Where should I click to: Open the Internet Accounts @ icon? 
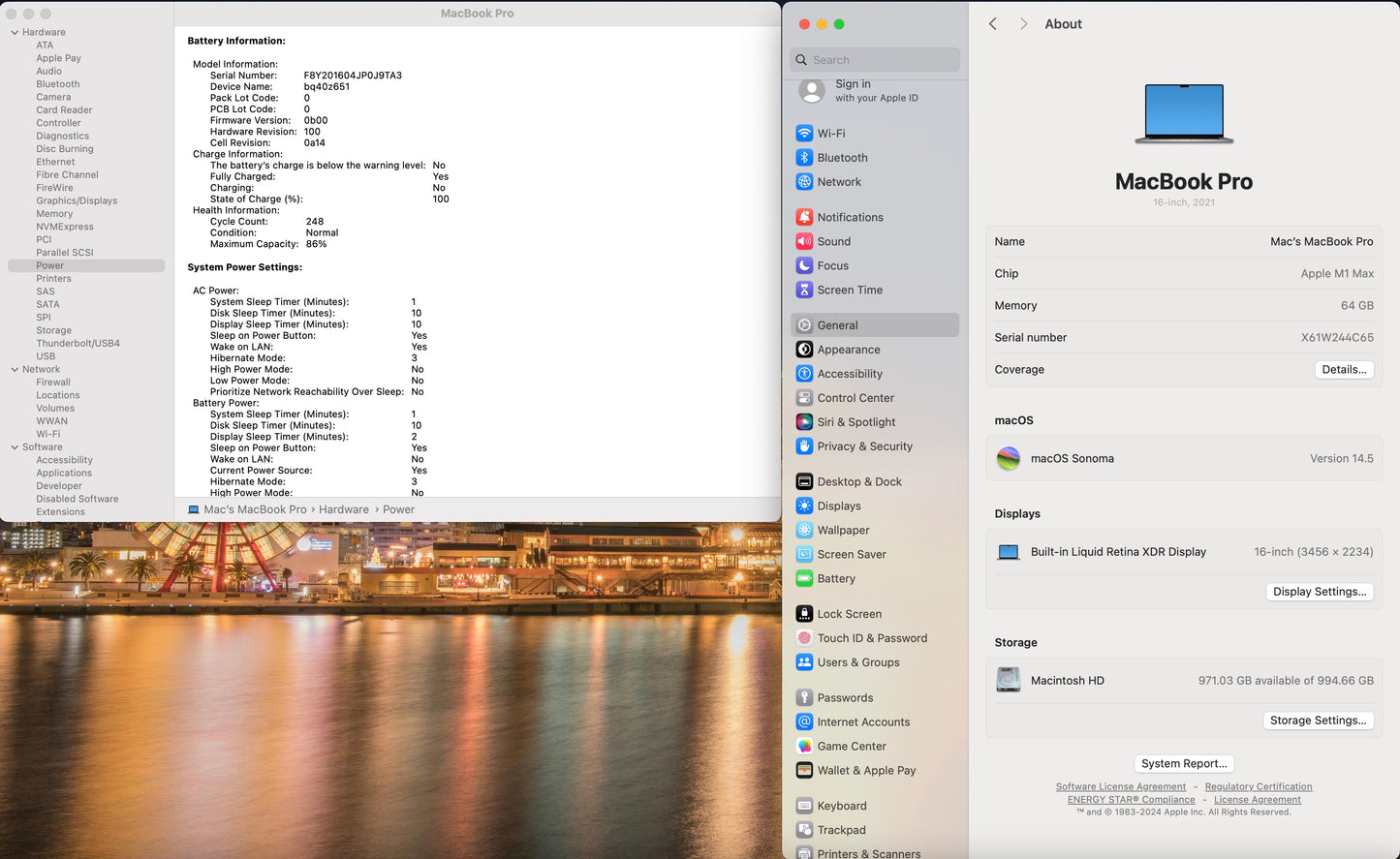pos(804,721)
